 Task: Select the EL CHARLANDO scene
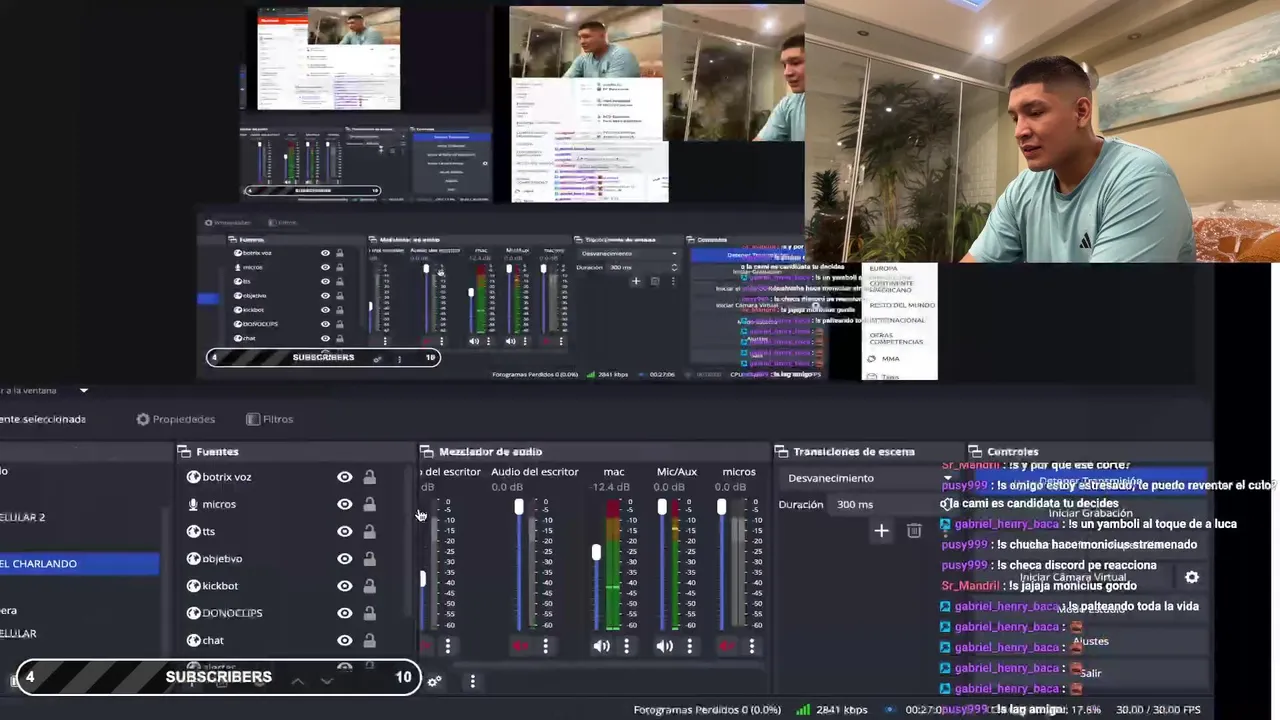coord(79,564)
